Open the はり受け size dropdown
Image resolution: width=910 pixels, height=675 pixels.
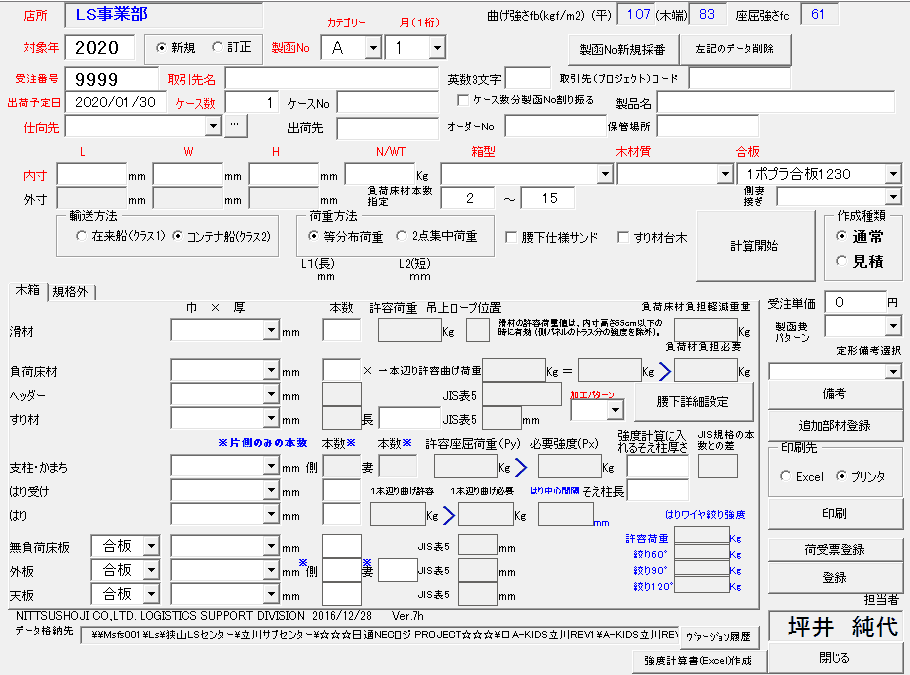[271, 490]
